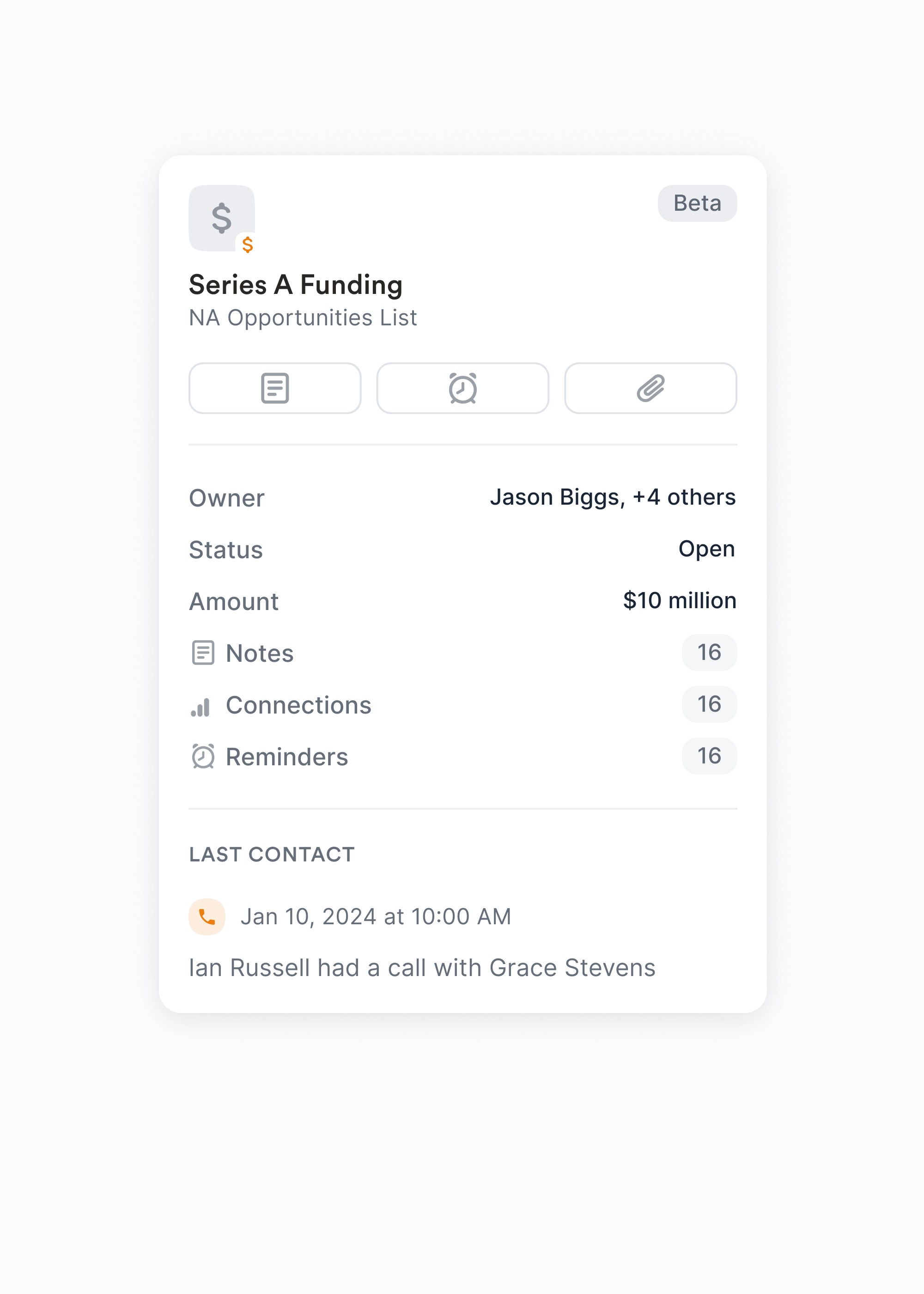This screenshot has width=924, height=1294.
Task: Click the alarm clock reminder button
Action: 462,388
